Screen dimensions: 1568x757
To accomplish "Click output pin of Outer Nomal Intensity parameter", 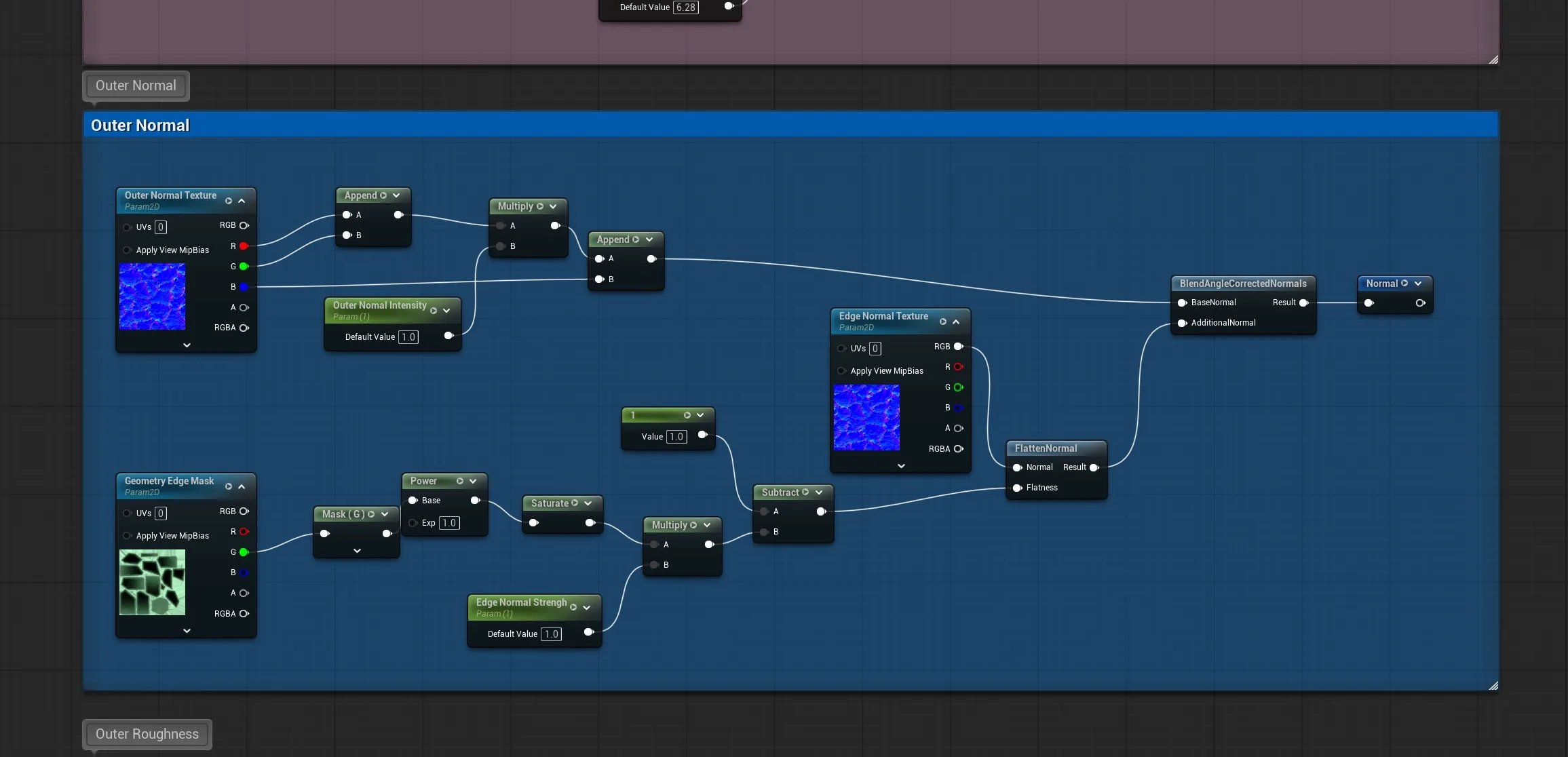I will [x=448, y=336].
